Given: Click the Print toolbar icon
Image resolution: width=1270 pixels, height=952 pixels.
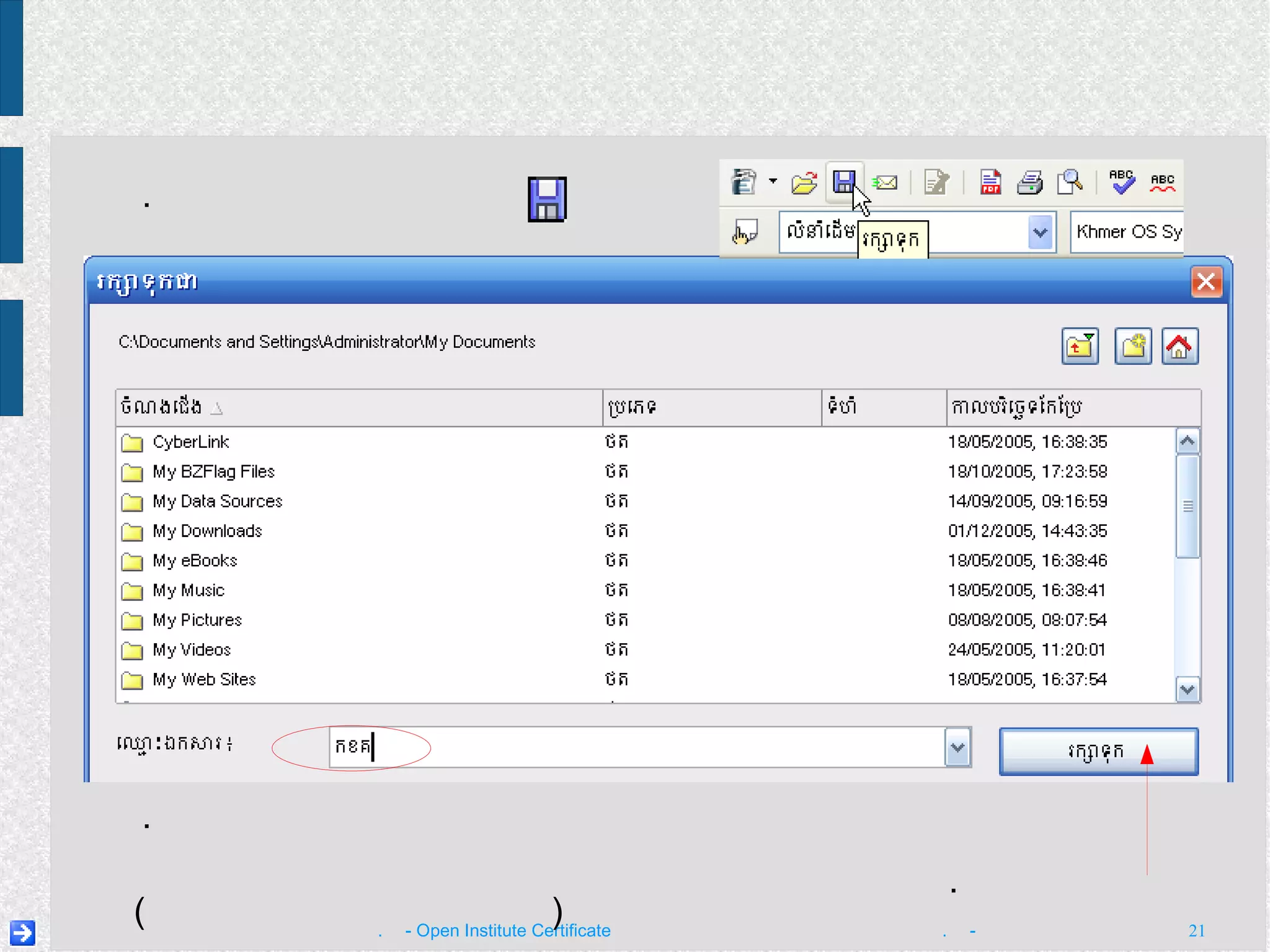Looking at the screenshot, I should (1029, 182).
